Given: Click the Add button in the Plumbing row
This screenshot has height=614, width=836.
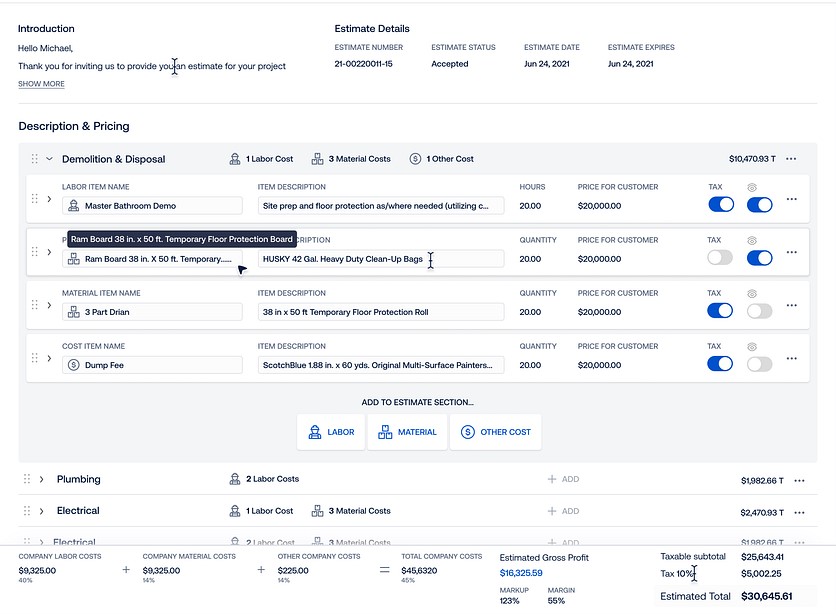Looking at the screenshot, I should point(563,480).
